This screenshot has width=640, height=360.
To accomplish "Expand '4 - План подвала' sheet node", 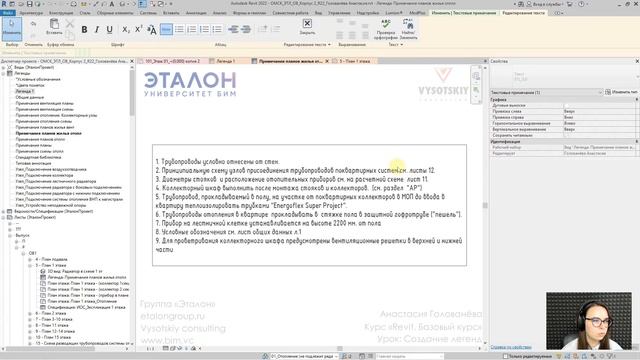I will pyautogui.click(x=30, y=260).
